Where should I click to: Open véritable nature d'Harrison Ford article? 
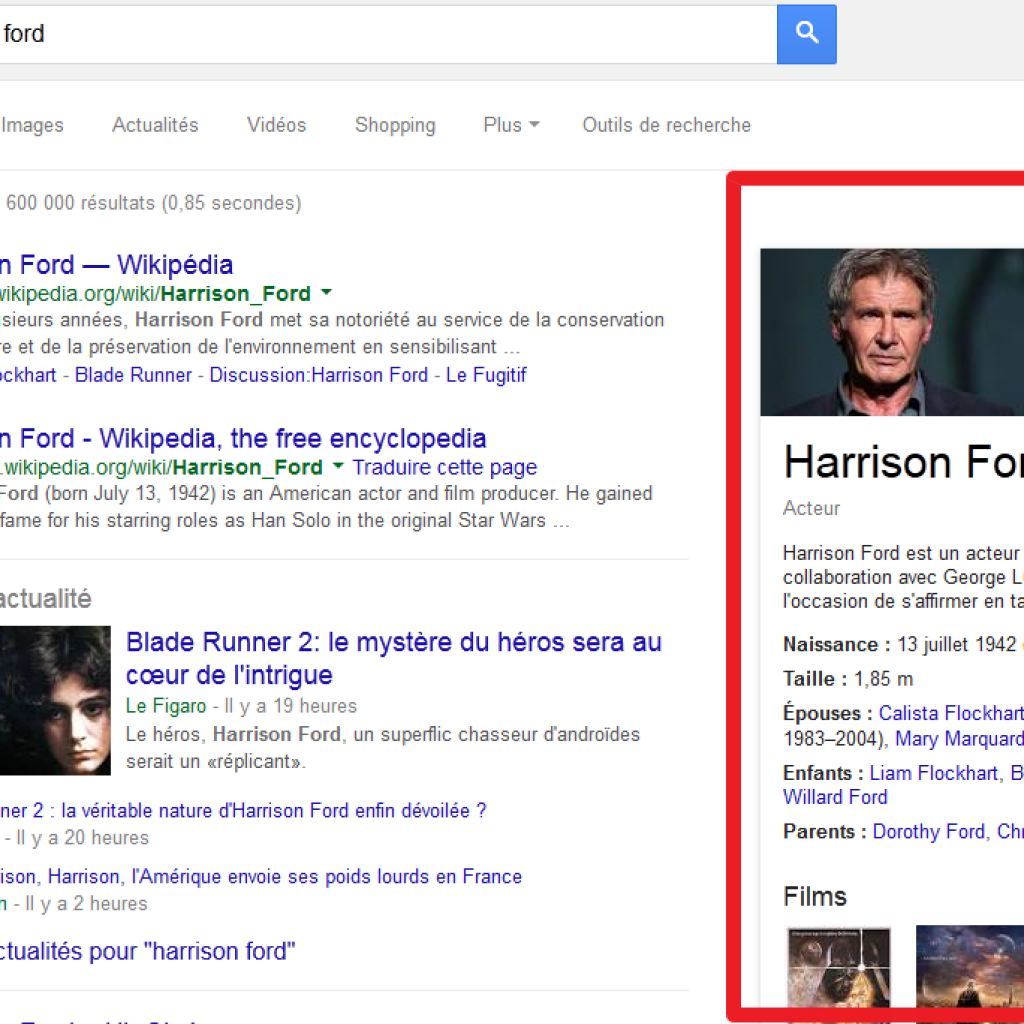coord(243,810)
